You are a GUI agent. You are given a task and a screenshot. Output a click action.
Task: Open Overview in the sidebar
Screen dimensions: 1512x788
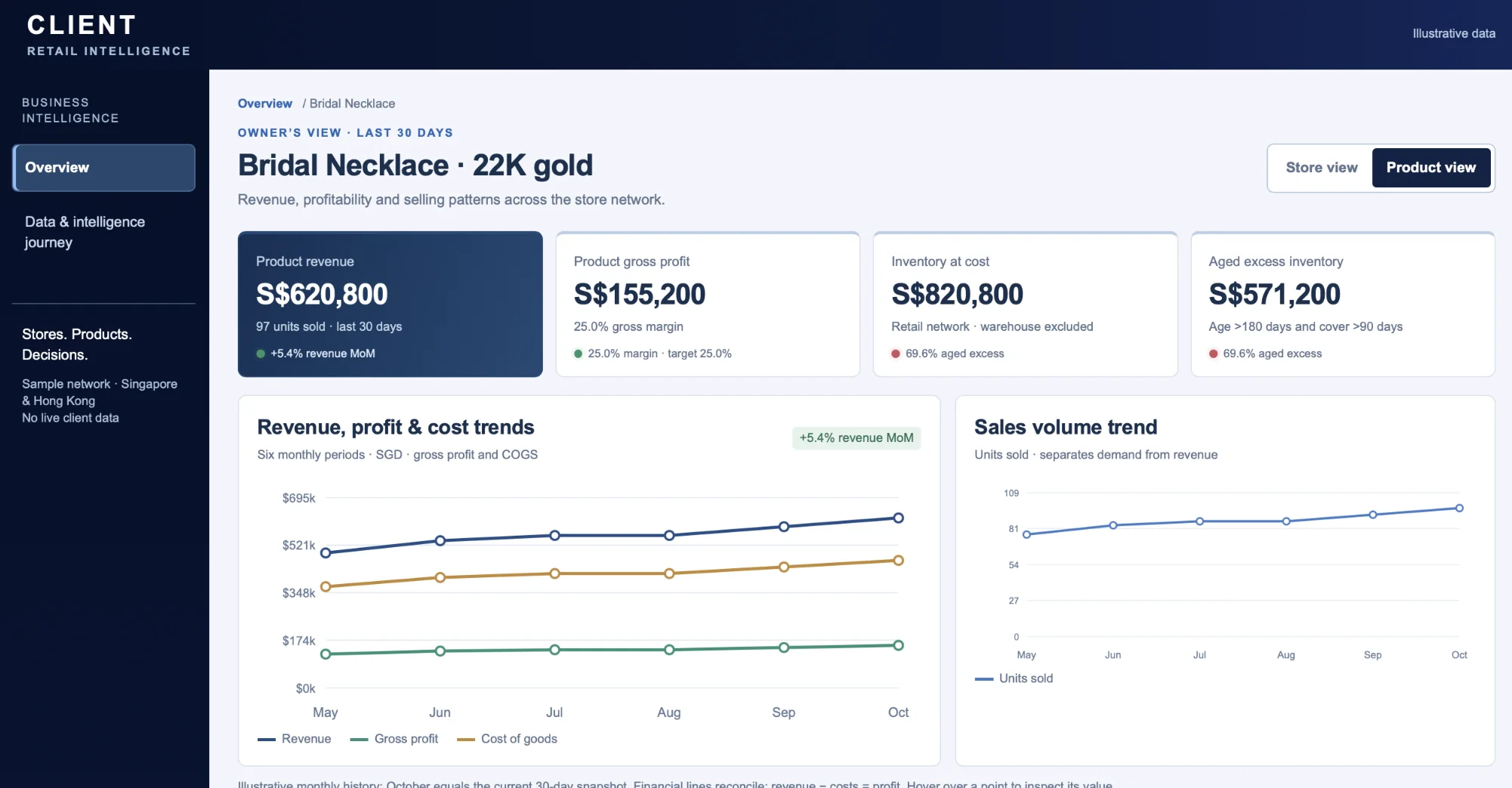[x=104, y=168]
